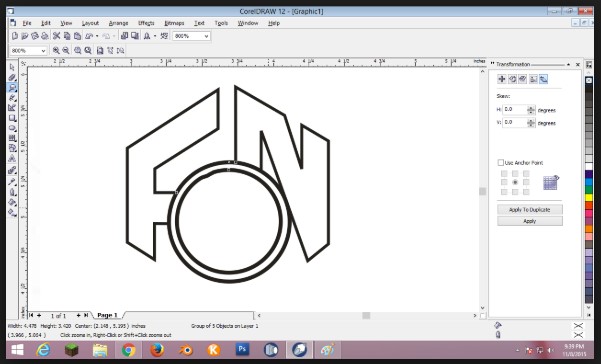Select the Pick tool in toolbox
The height and width of the screenshot is (364, 601).
click(12, 67)
